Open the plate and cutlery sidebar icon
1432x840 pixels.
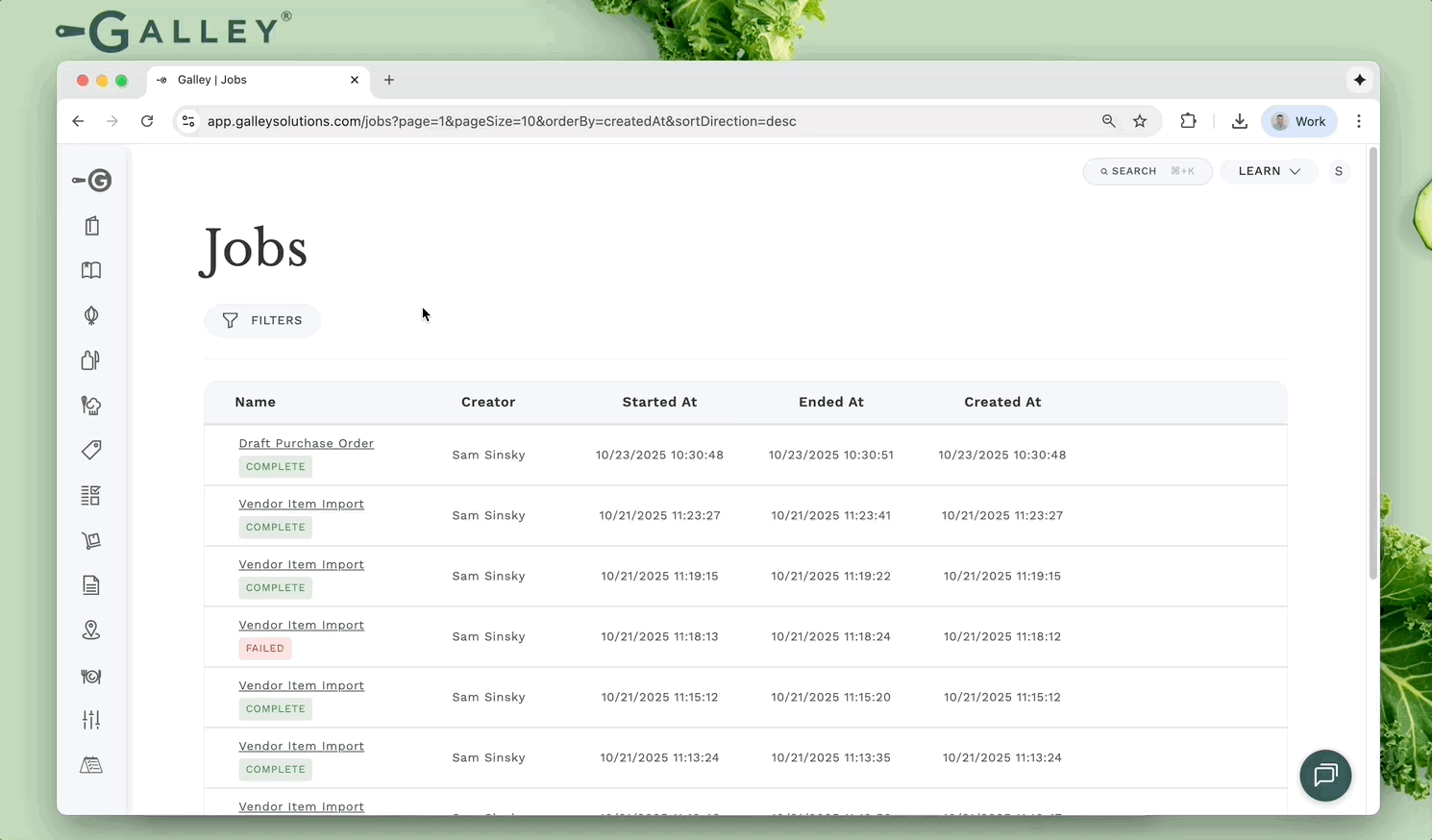pos(91,676)
